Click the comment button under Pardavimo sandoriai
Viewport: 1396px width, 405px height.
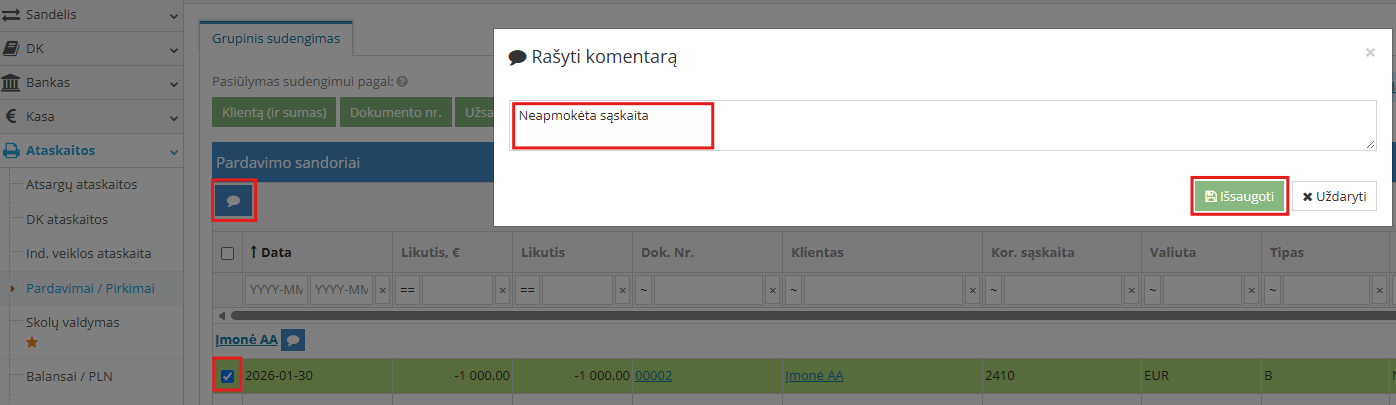[x=234, y=200]
